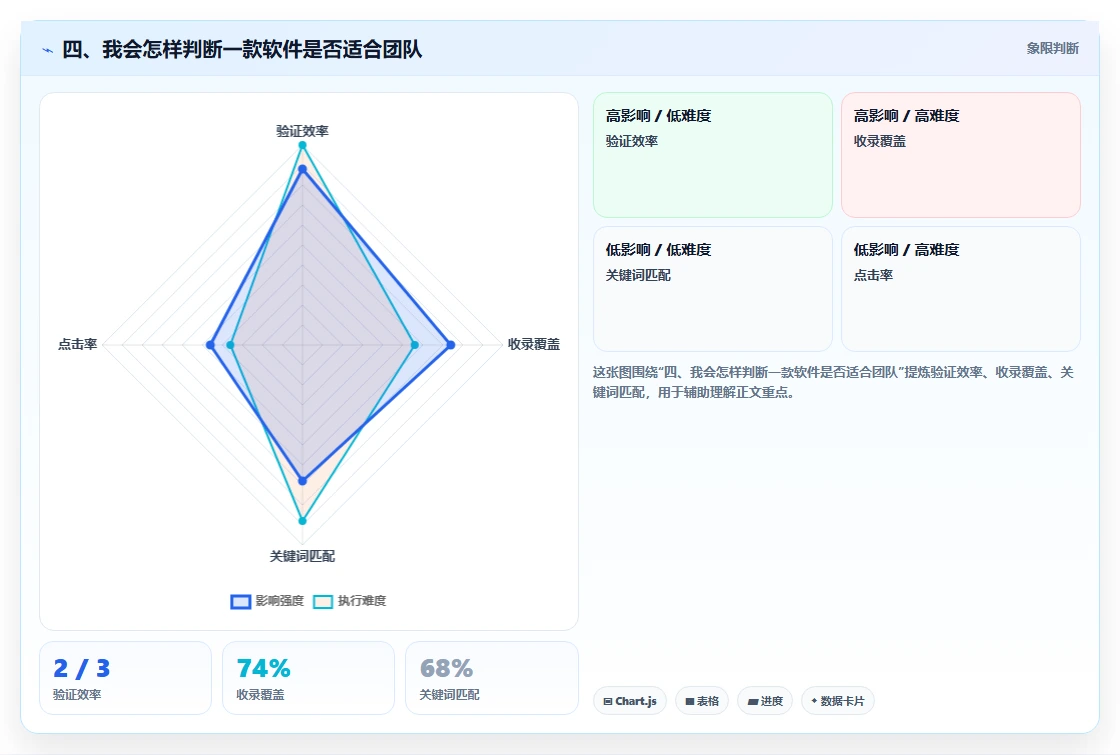This screenshot has width=1120, height=755.
Task: Click the 关键词匹配 radar axis label
Action: (x=302, y=556)
